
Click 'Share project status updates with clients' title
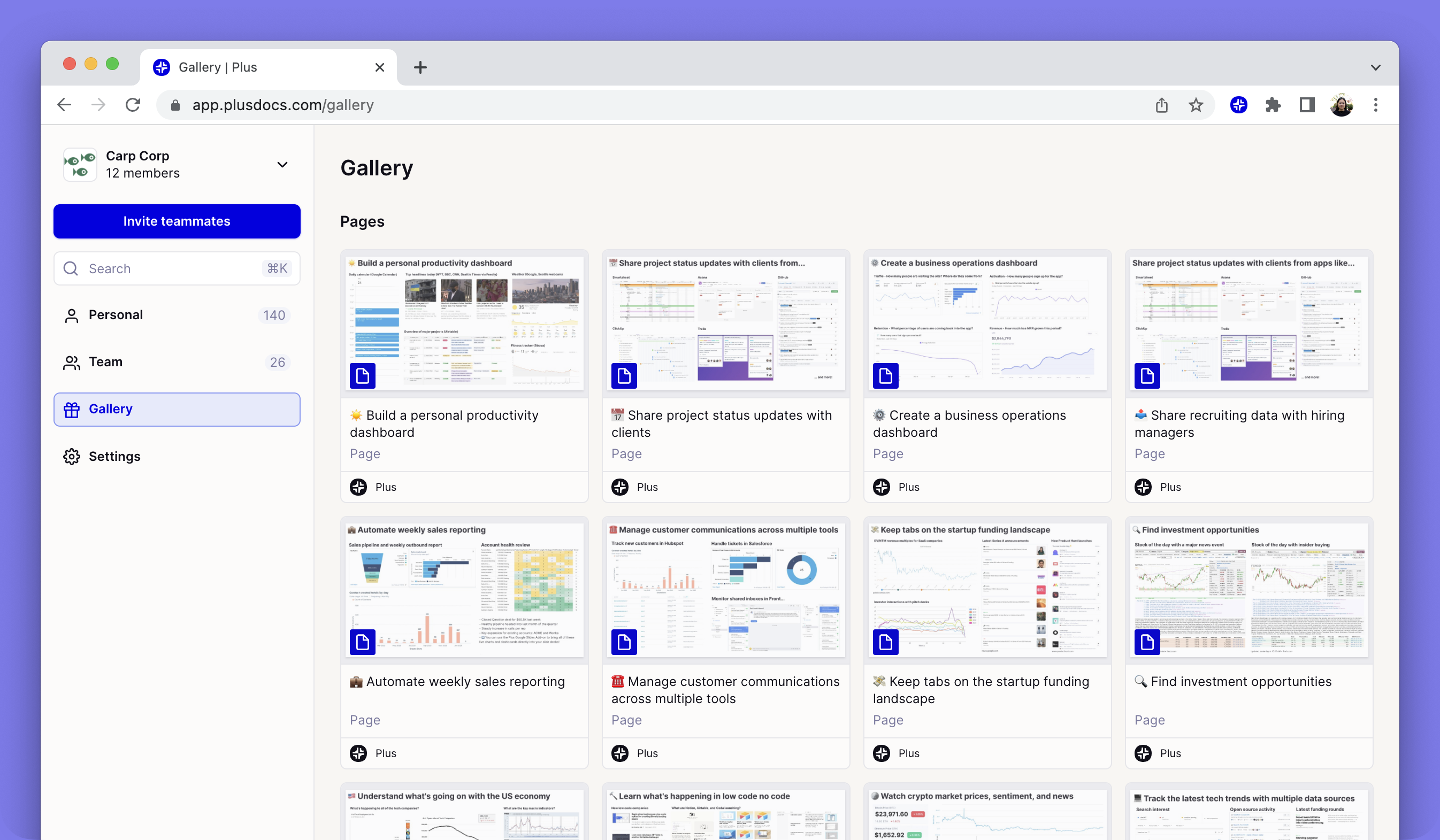point(722,423)
